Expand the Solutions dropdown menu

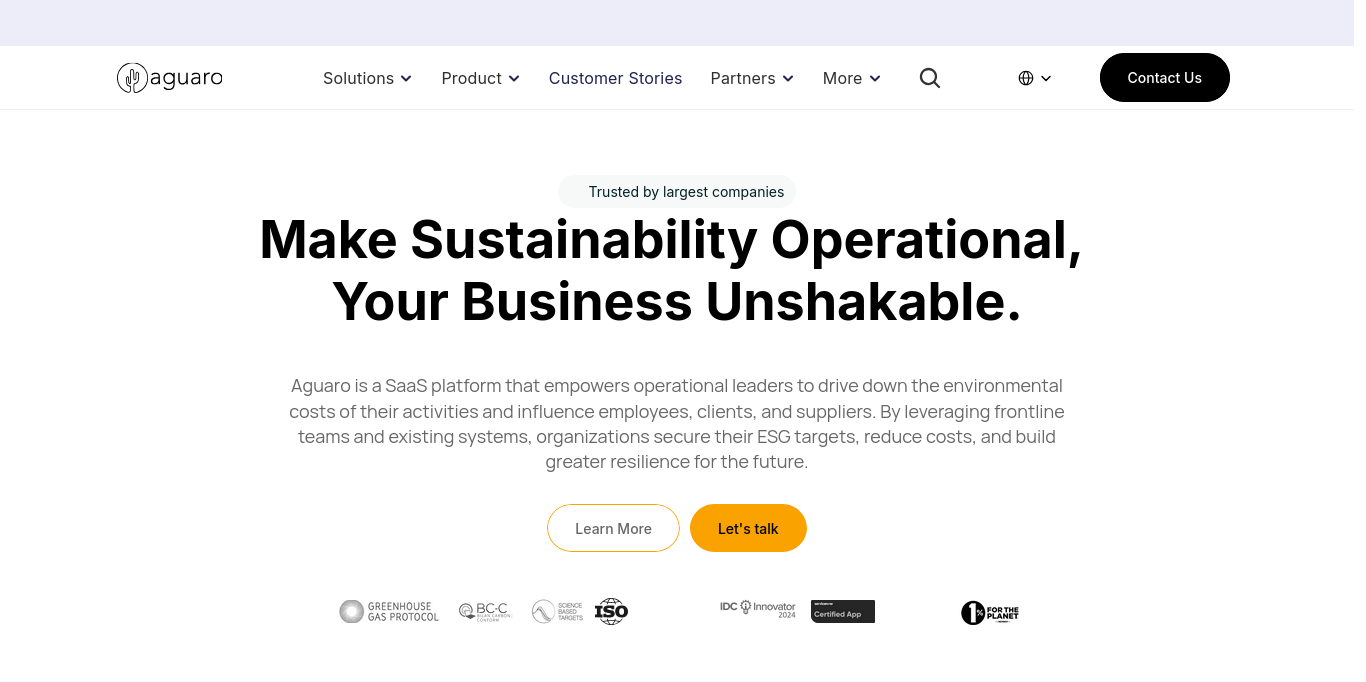367,77
